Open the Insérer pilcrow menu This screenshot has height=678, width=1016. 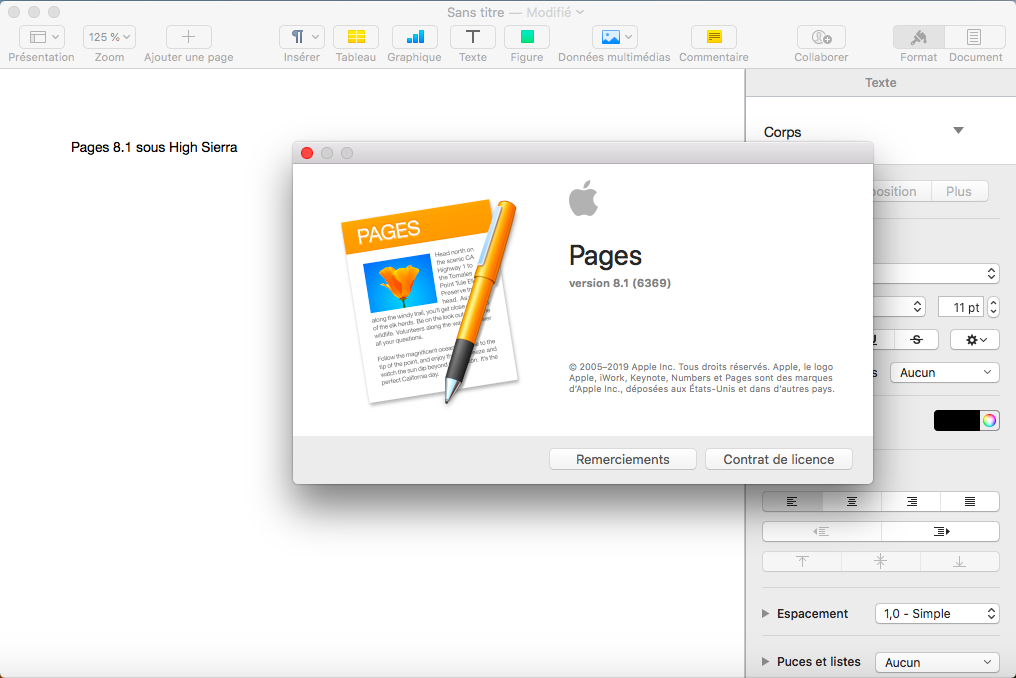(301, 37)
